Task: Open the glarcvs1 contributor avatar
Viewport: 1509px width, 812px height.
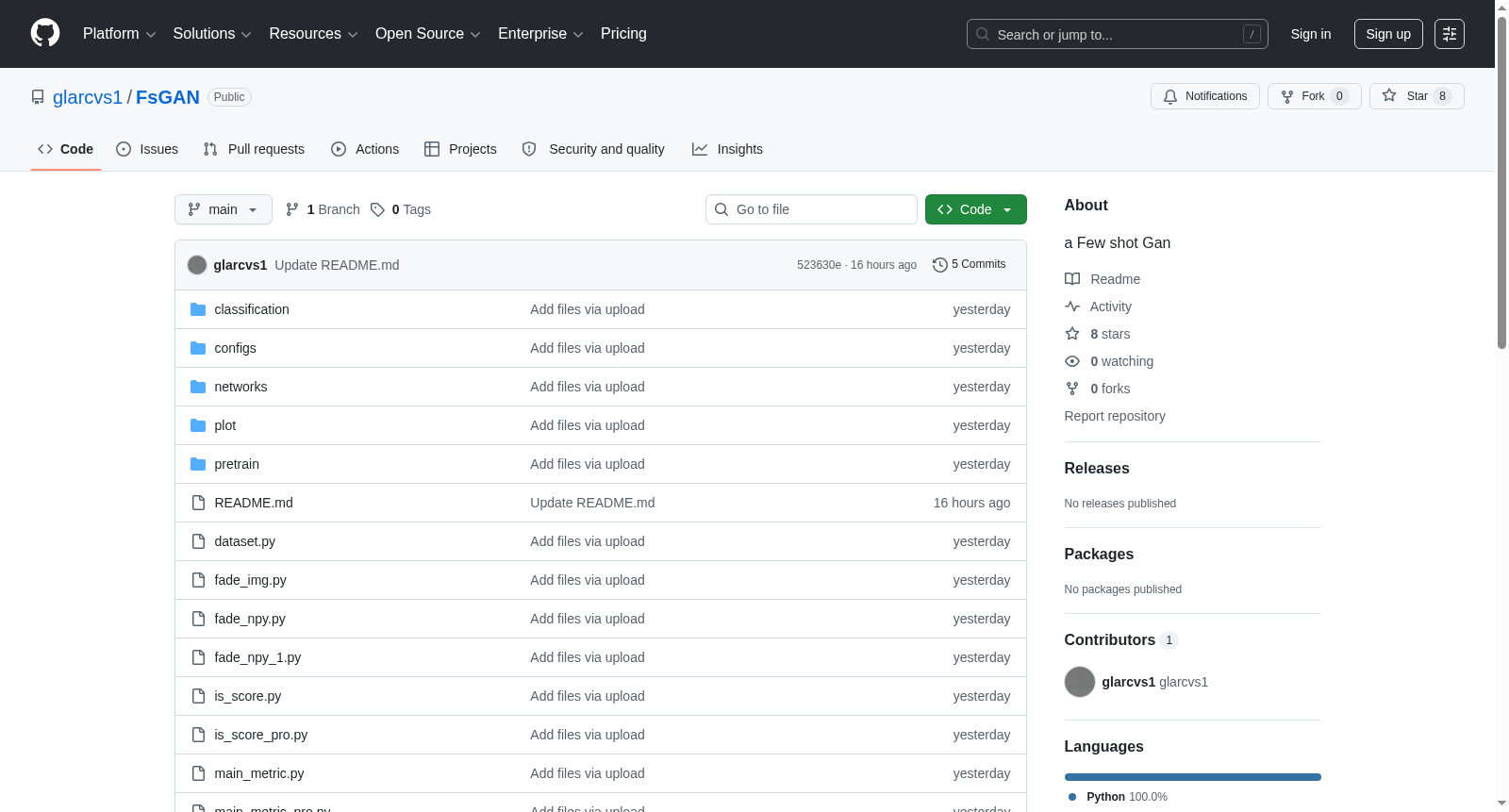Action: [x=1080, y=682]
